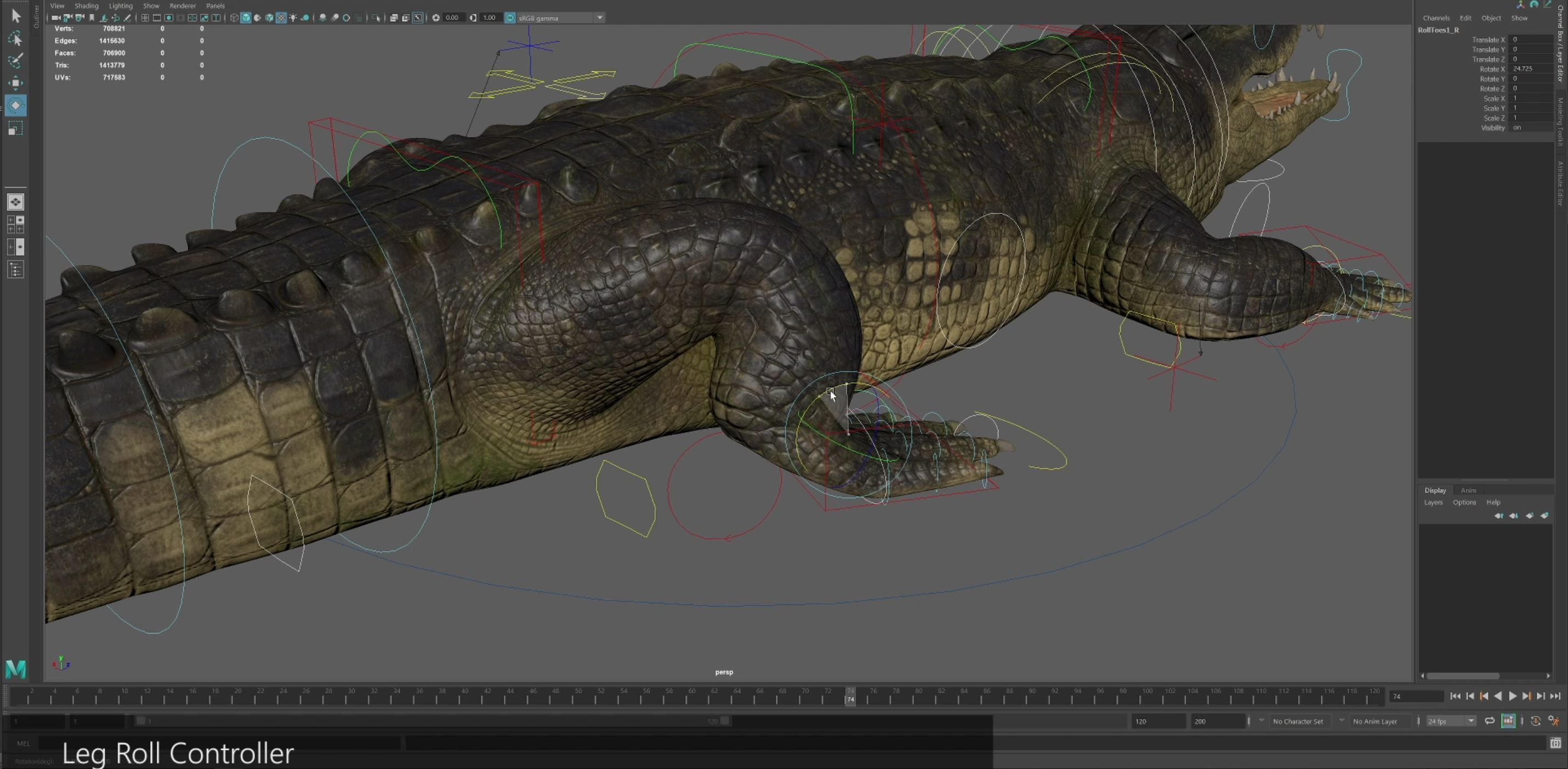
Task: Click the exposure icon
Action: pos(436,18)
